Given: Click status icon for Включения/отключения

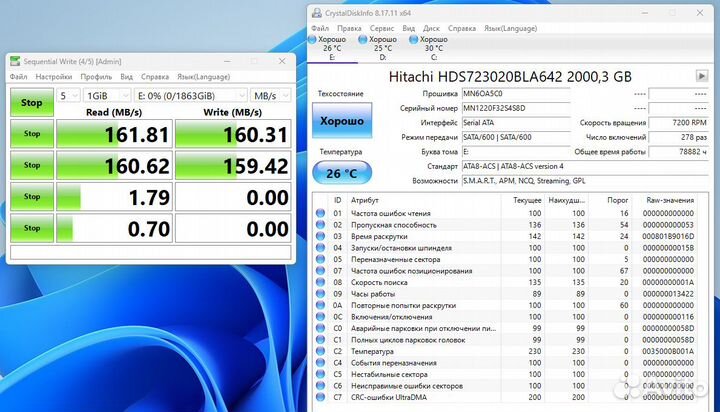Looking at the screenshot, I should tap(321, 316).
